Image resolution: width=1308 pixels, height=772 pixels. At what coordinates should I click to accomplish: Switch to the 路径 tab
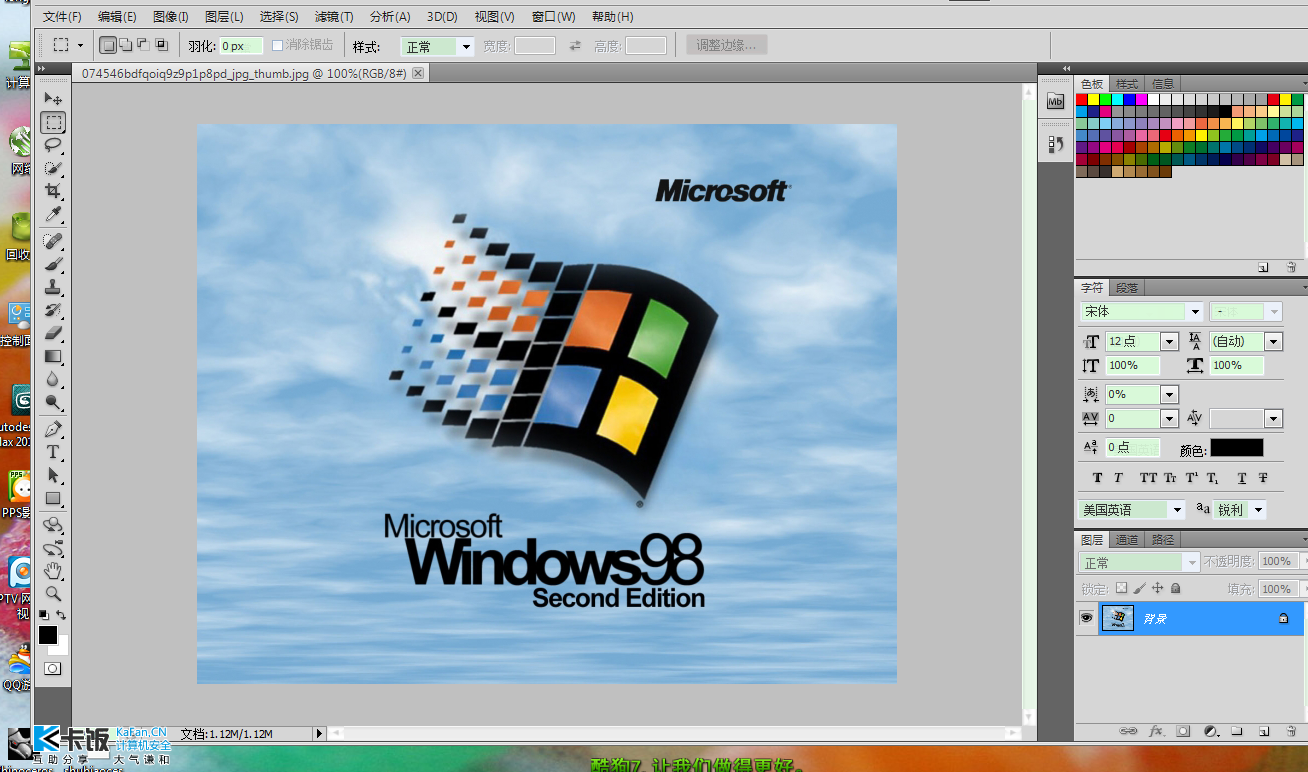[1163, 540]
